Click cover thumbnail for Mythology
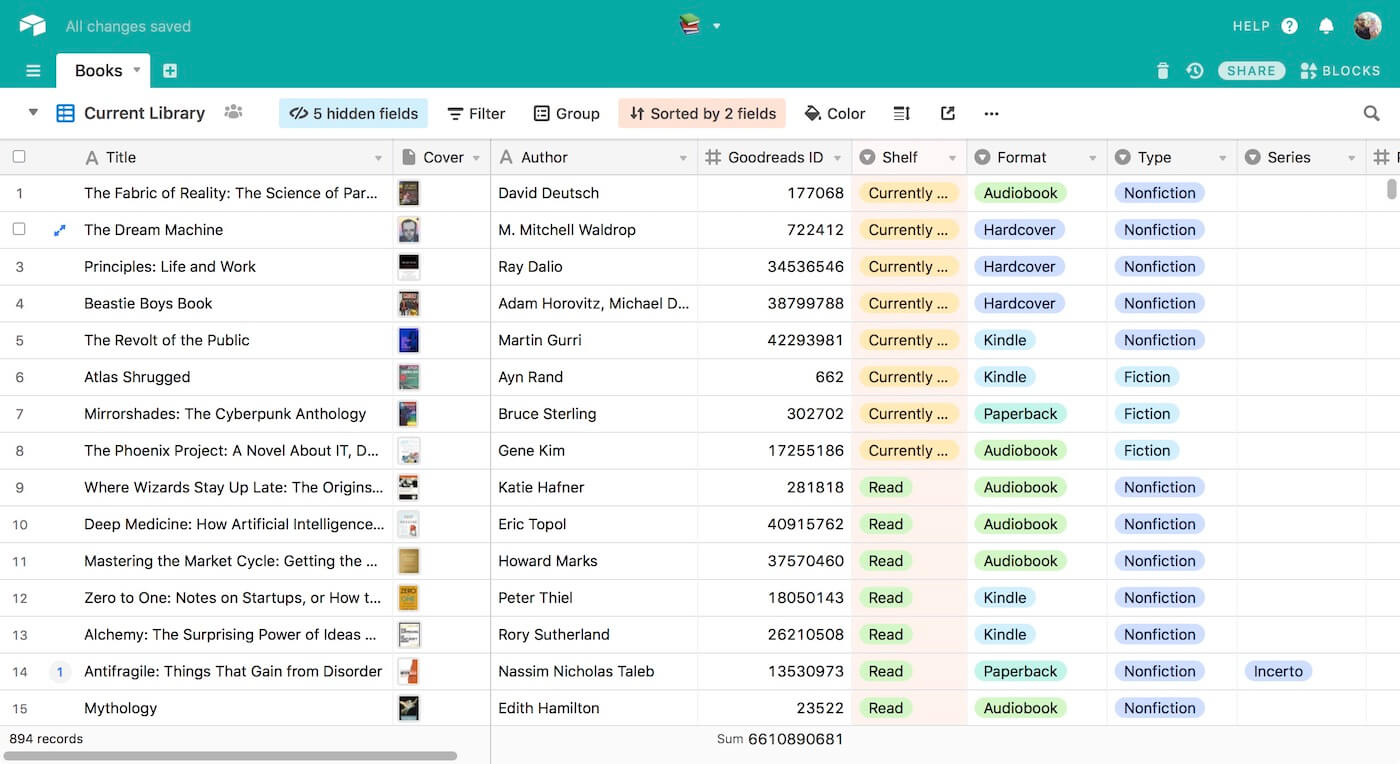Image resolution: width=1400 pixels, height=764 pixels. (408, 708)
